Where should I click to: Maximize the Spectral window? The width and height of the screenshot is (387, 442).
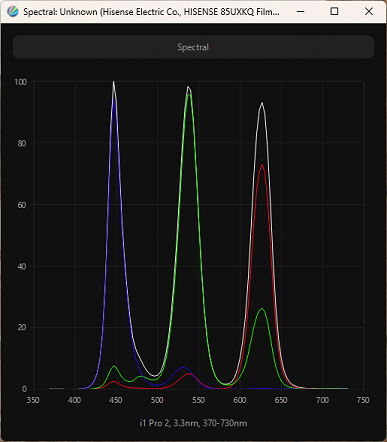click(334, 11)
